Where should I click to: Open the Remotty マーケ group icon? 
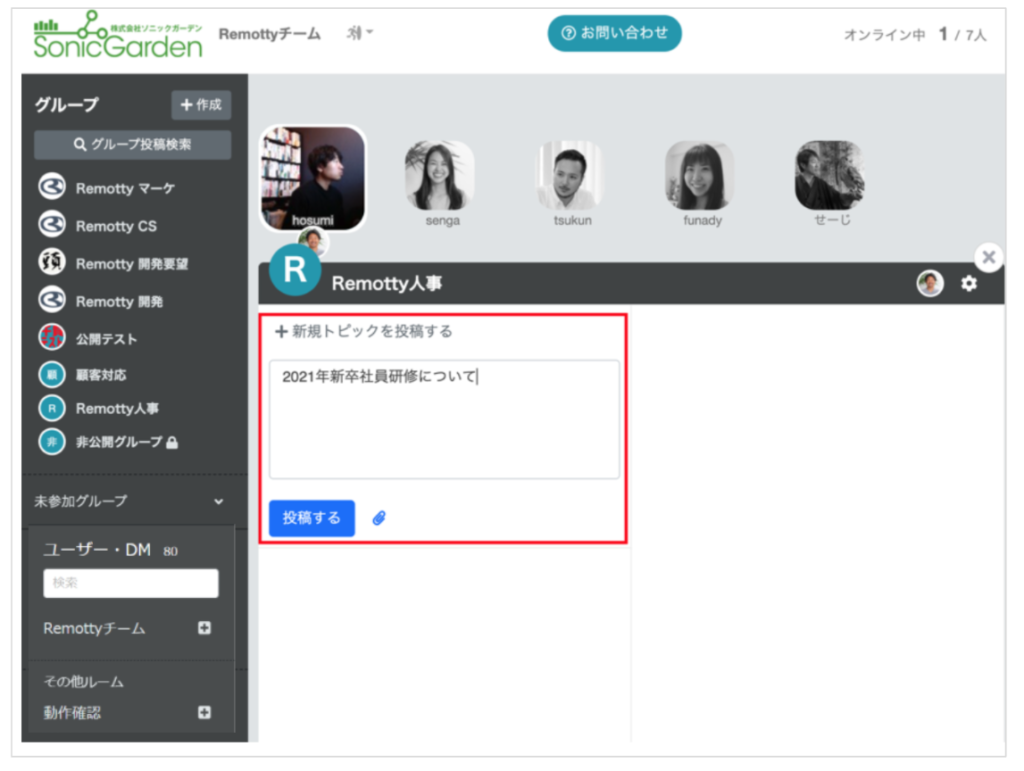click(x=52, y=187)
